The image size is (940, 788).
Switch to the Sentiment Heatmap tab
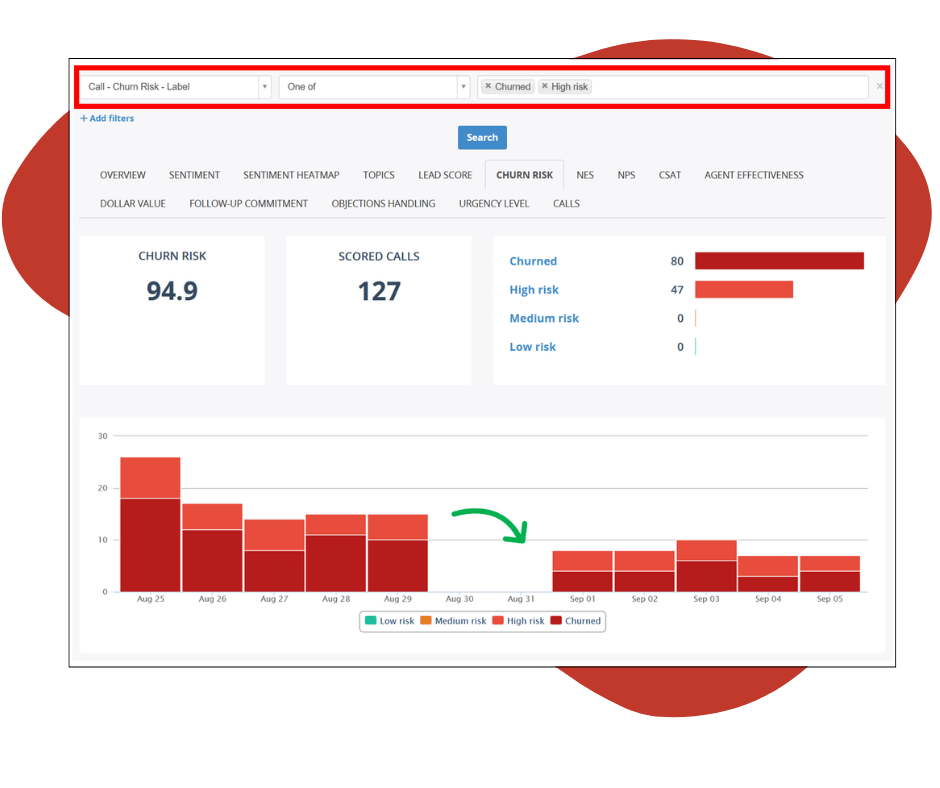[x=291, y=175]
